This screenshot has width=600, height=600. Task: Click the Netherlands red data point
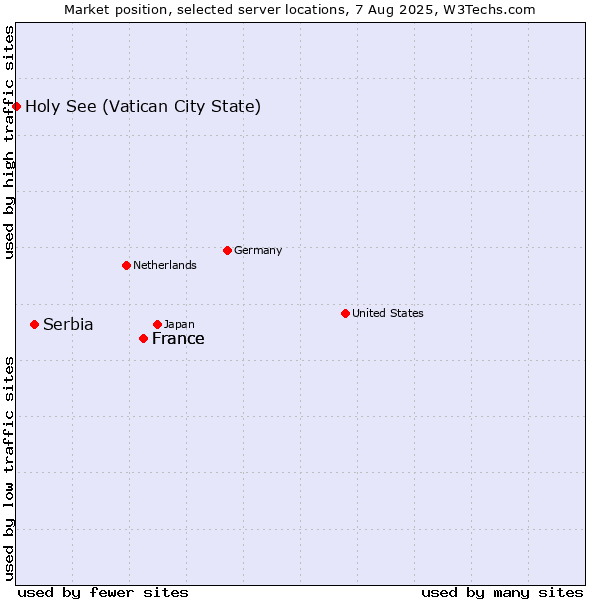(127, 266)
